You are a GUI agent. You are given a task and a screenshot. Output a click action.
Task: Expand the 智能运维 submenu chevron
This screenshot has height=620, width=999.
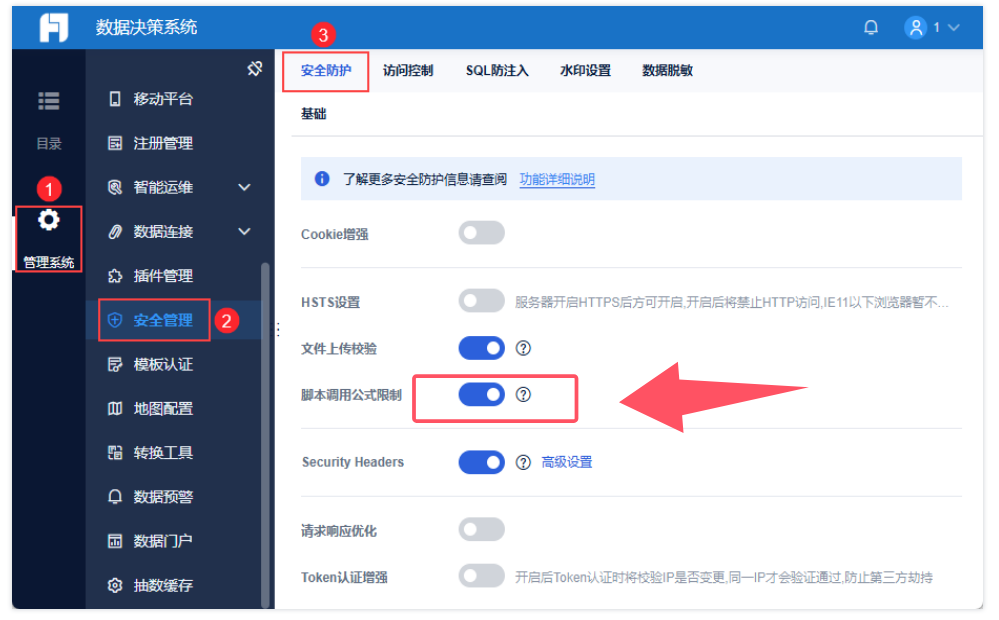point(244,187)
